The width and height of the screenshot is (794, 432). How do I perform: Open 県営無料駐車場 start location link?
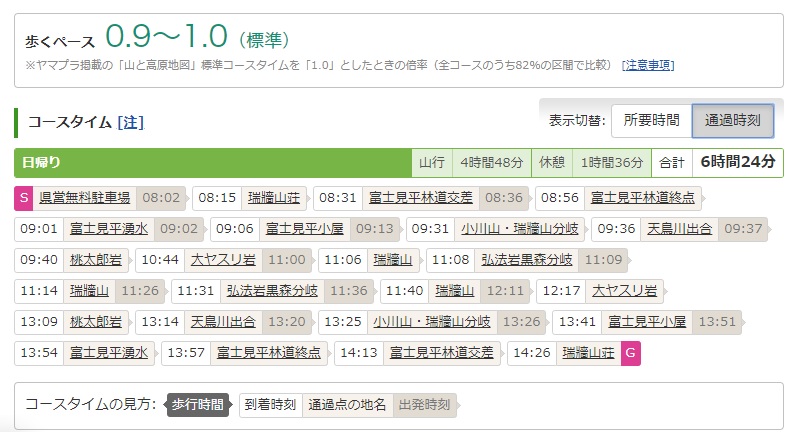(x=84, y=197)
